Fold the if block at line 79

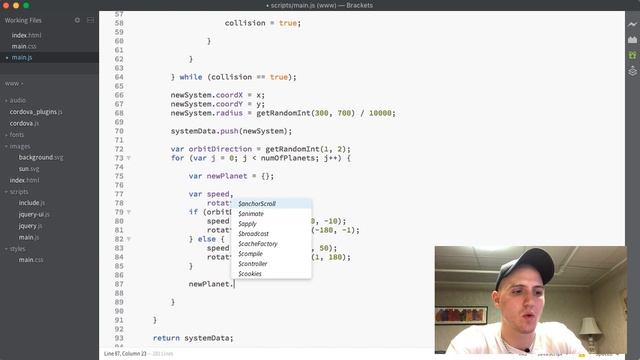(129, 212)
